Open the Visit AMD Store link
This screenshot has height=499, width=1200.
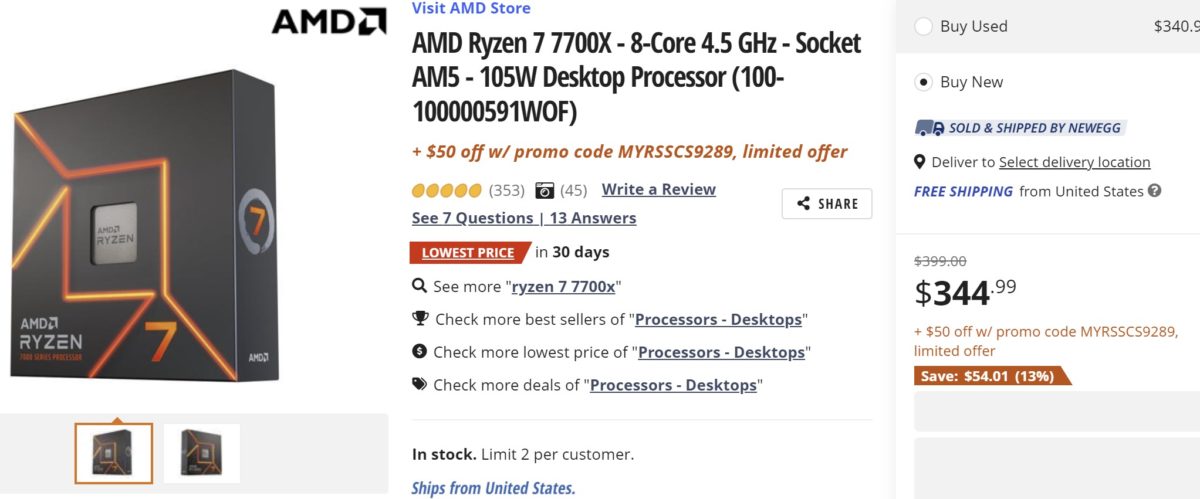pos(471,8)
